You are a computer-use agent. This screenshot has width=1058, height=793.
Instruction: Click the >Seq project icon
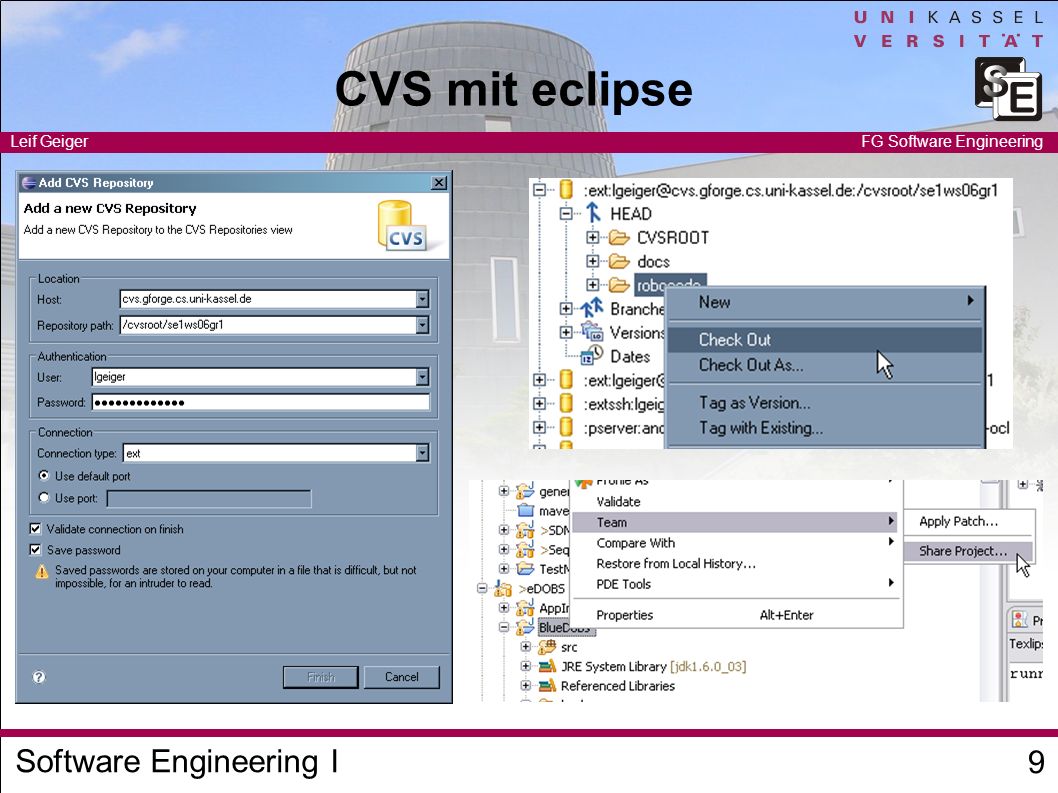(525, 550)
